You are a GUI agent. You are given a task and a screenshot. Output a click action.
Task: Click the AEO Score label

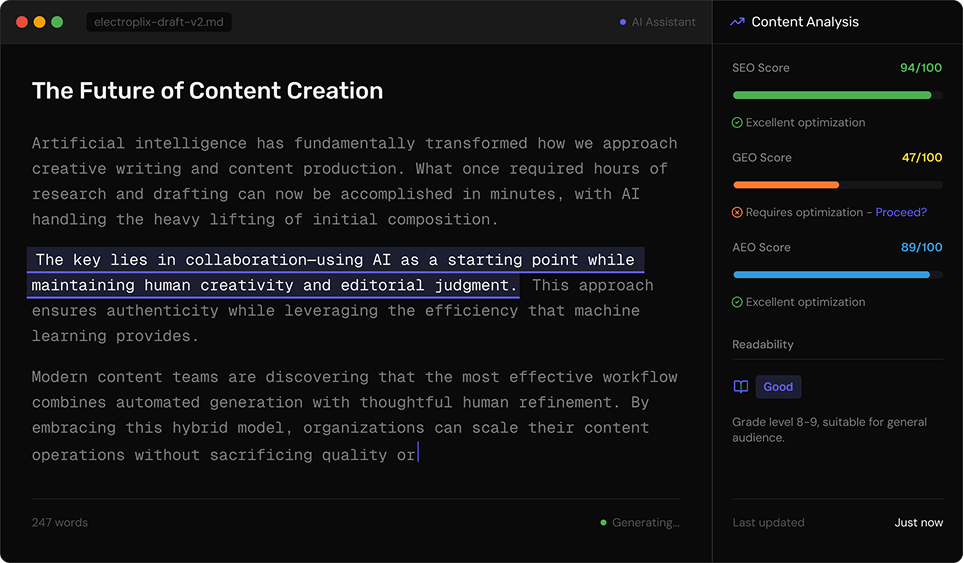(761, 247)
